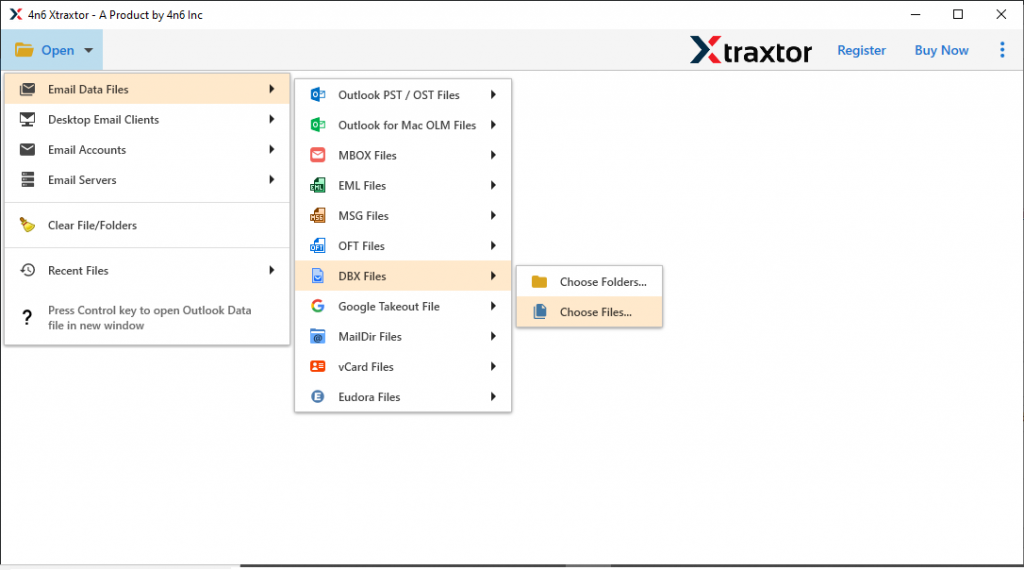Expand Outlook PST / OST Files arrow
Screen dimensions: 1024x570
click(x=493, y=95)
